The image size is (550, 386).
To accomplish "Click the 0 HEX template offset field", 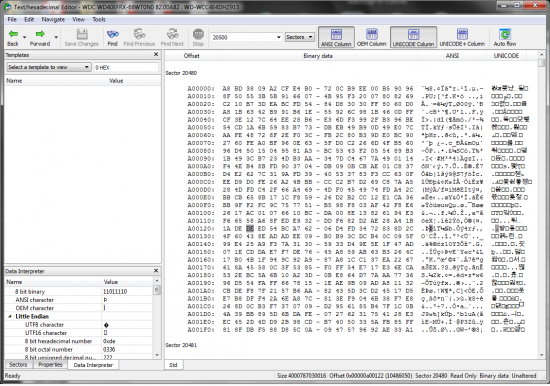I will [x=126, y=67].
